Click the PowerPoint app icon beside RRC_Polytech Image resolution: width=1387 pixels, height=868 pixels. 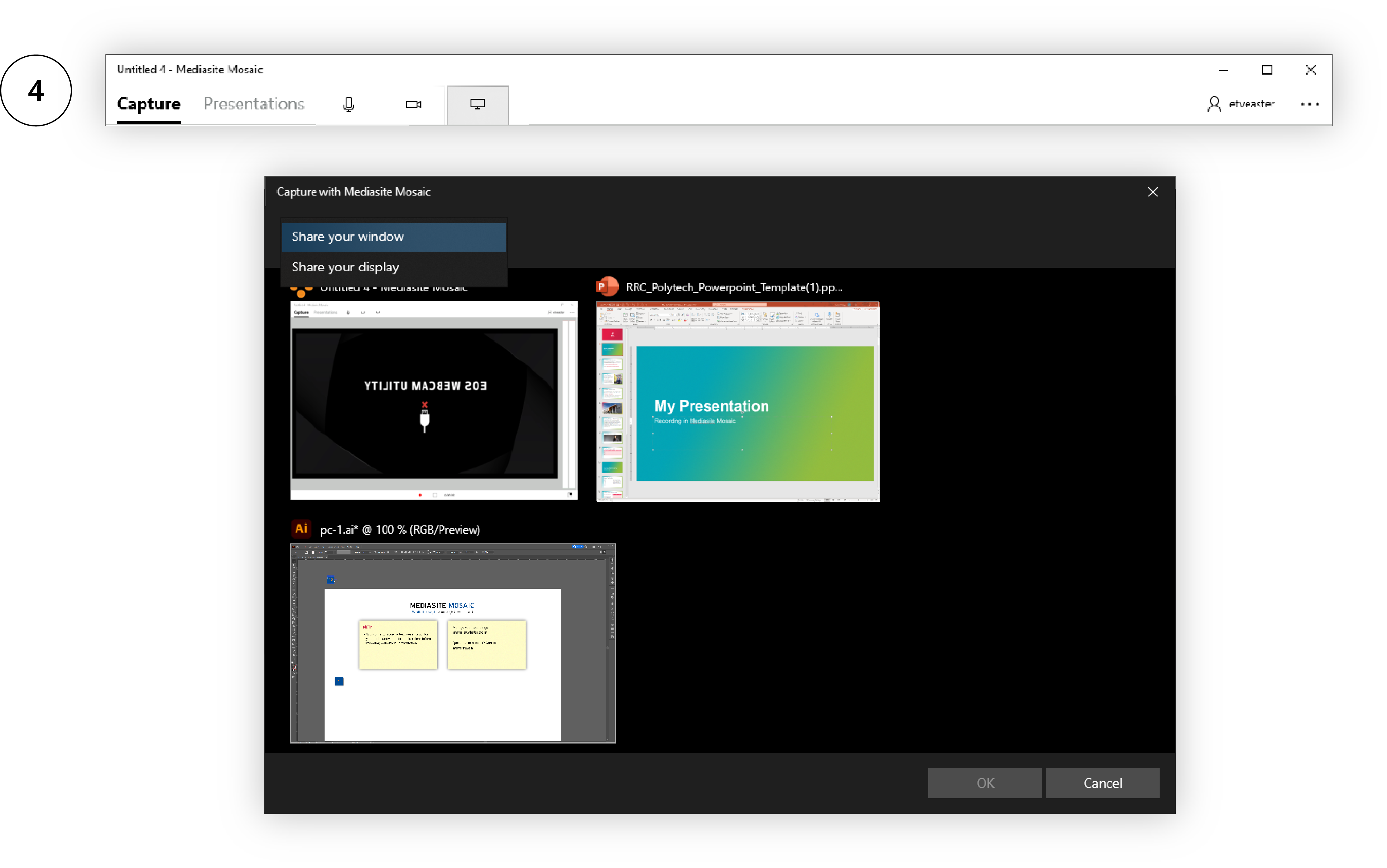(x=607, y=287)
